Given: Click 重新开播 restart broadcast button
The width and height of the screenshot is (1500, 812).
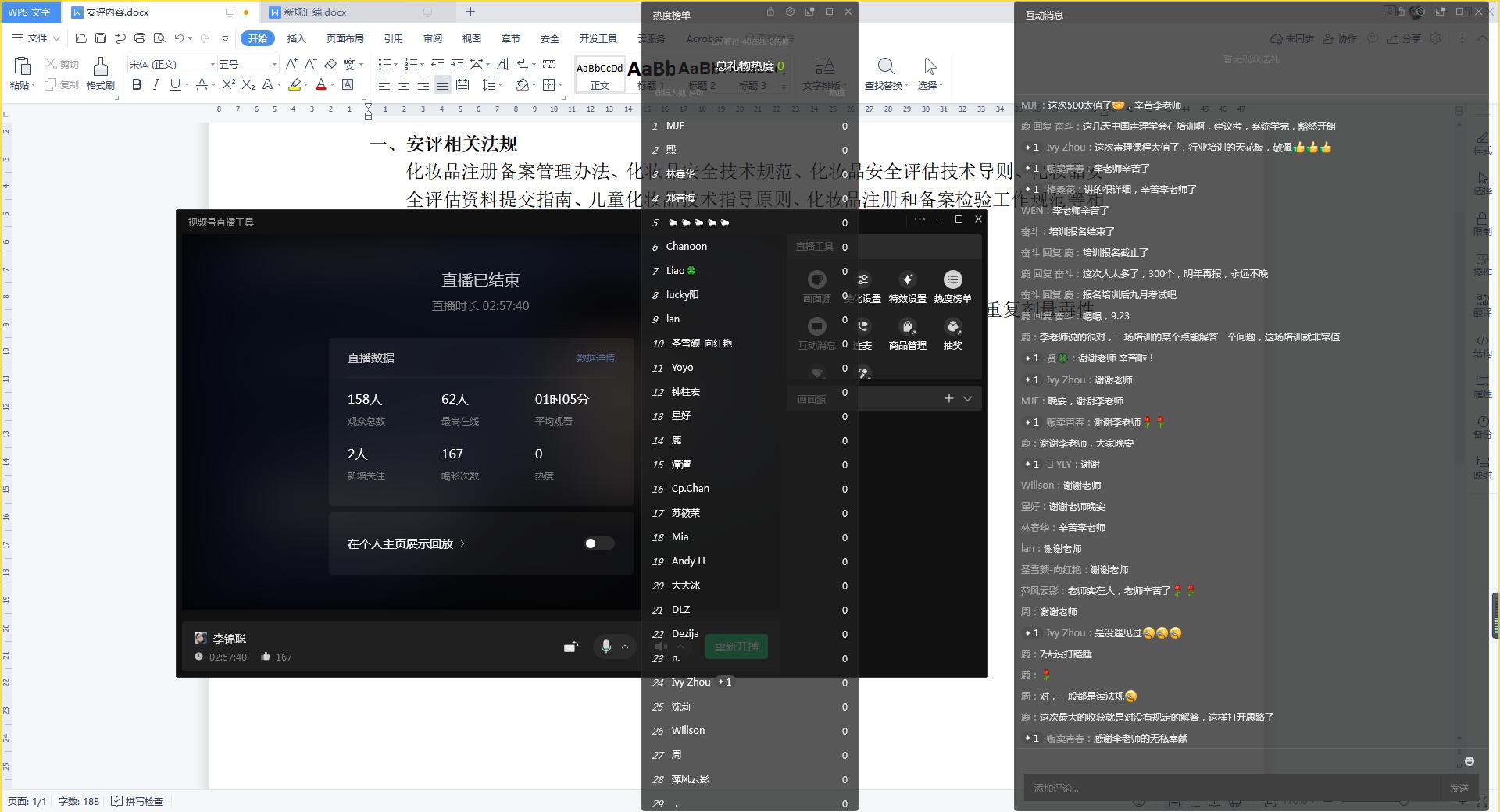Looking at the screenshot, I should coord(737,646).
